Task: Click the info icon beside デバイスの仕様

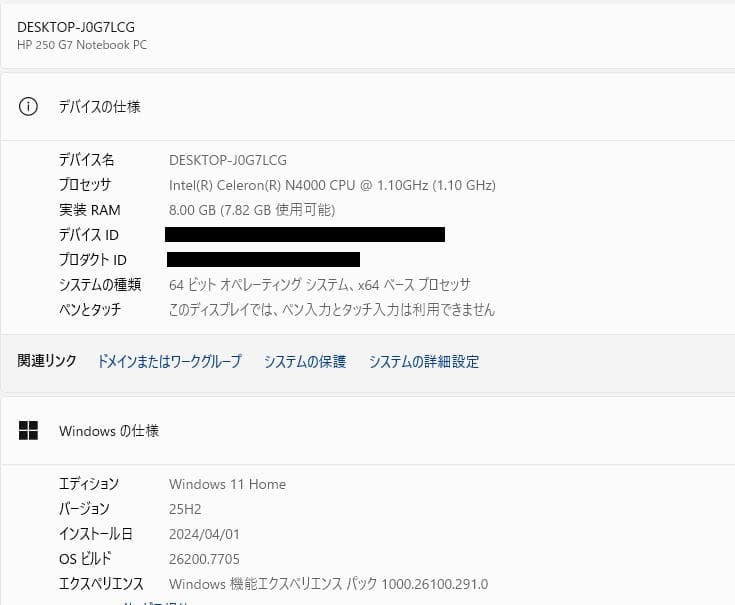Action: coord(28,107)
